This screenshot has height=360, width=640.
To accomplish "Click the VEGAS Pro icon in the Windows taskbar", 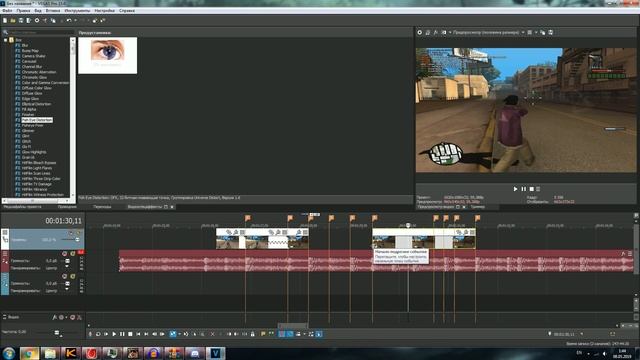I will pos(215,353).
